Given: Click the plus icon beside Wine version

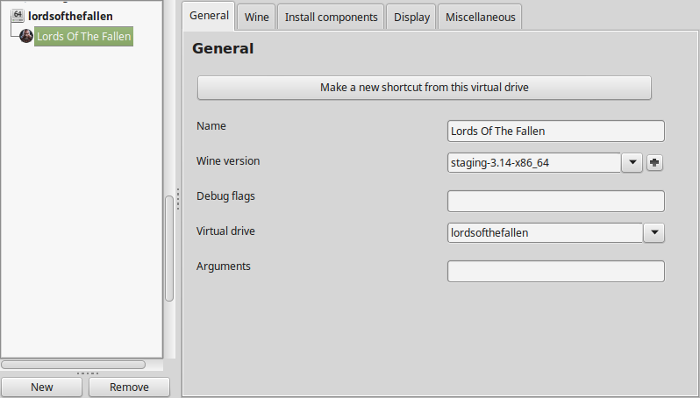Looking at the screenshot, I should point(654,162).
